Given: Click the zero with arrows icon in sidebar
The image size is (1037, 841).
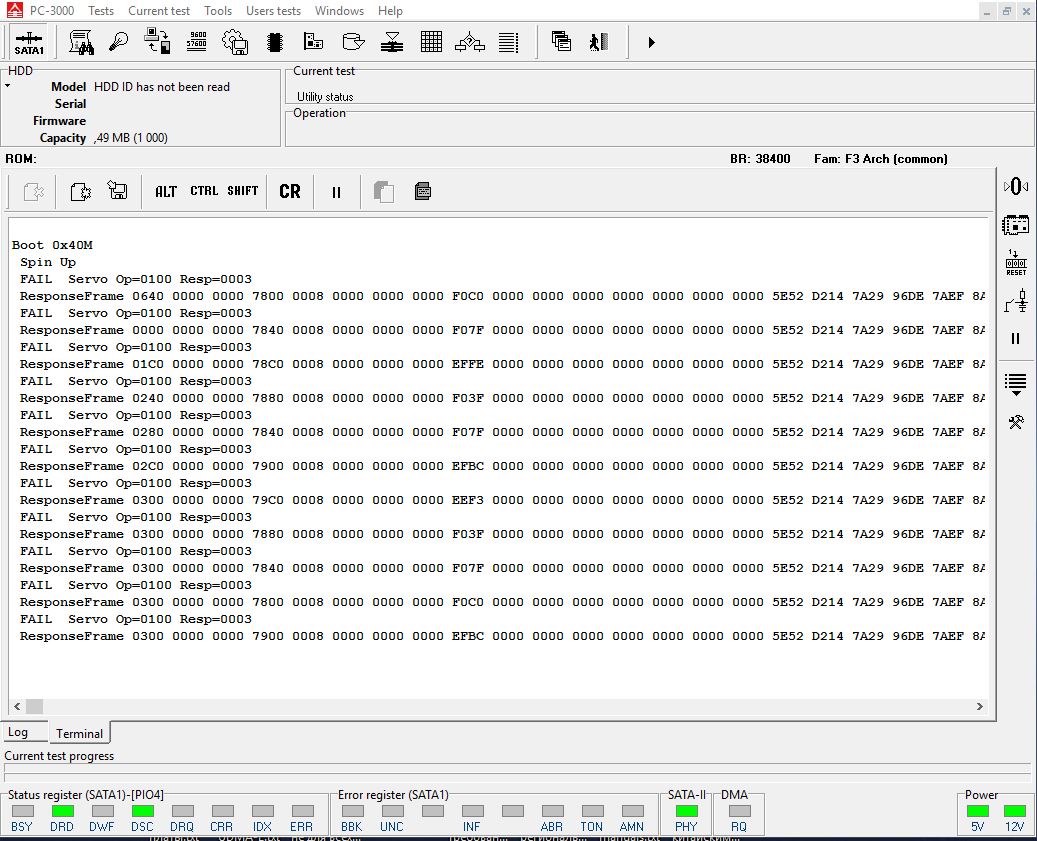Looking at the screenshot, I should coord(1016,186).
